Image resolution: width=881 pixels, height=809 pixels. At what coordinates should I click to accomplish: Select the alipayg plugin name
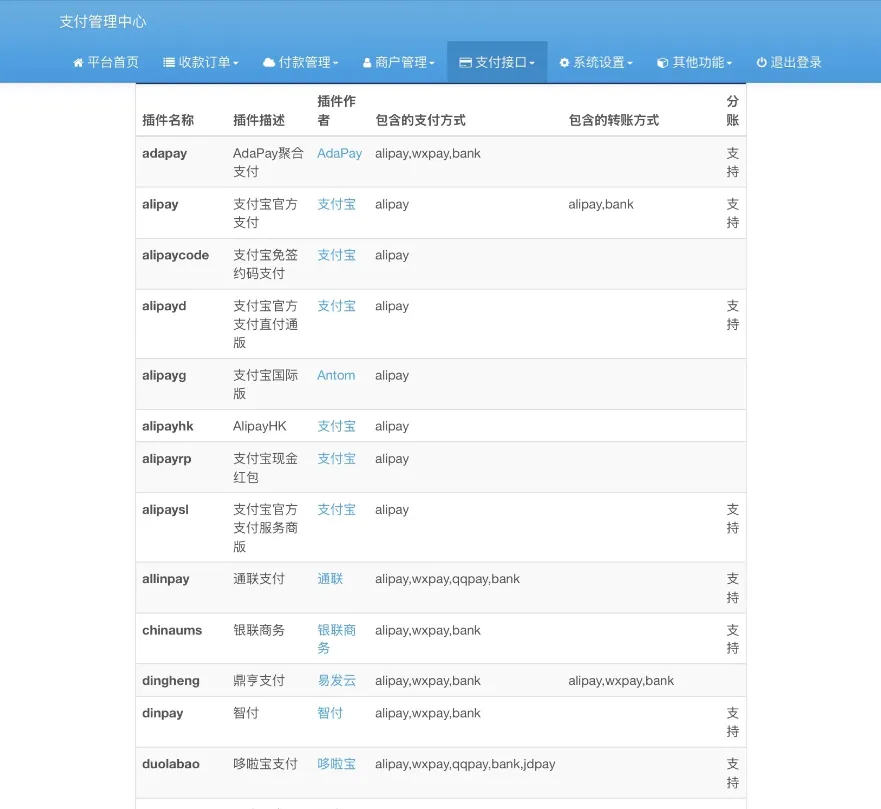pyautogui.click(x=164, y=375)
